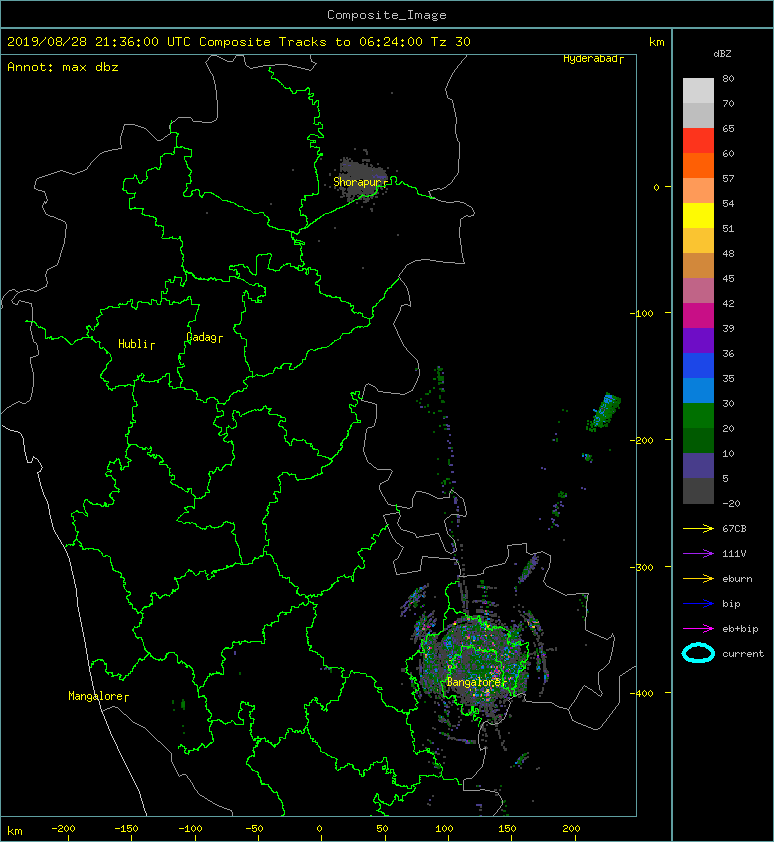Click the bright yellow swatch in dBZ scale
The image size is (774, 842).
[698, 216]
